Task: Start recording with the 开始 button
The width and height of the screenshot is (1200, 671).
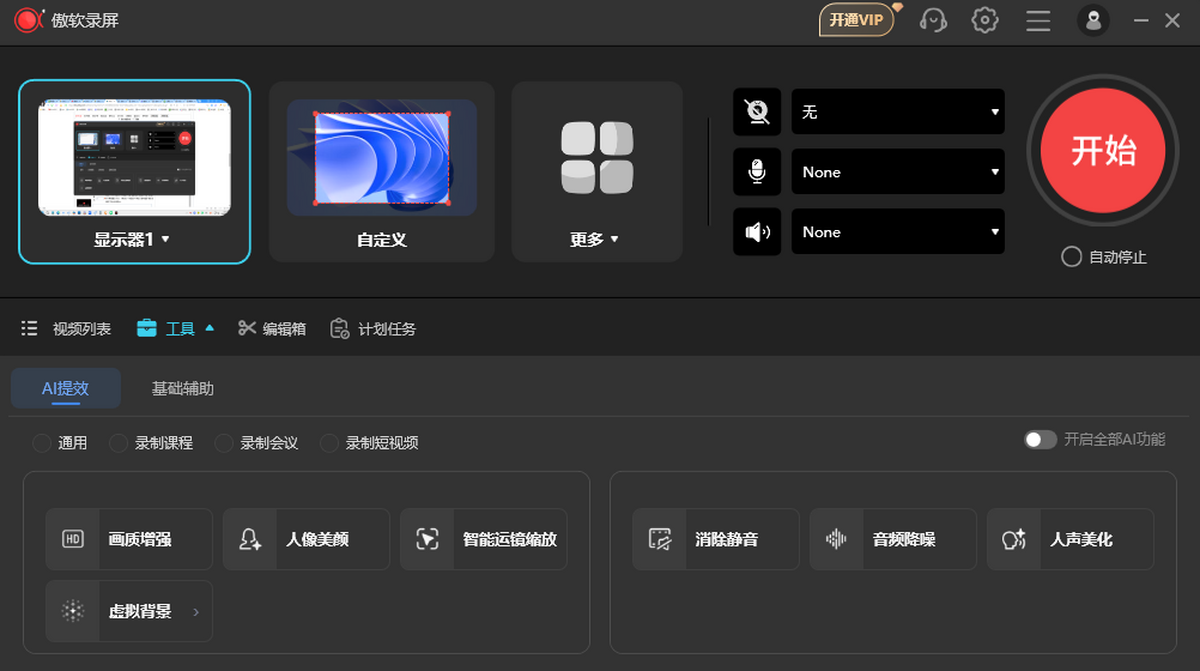Action: click(x=1103, y=150)
